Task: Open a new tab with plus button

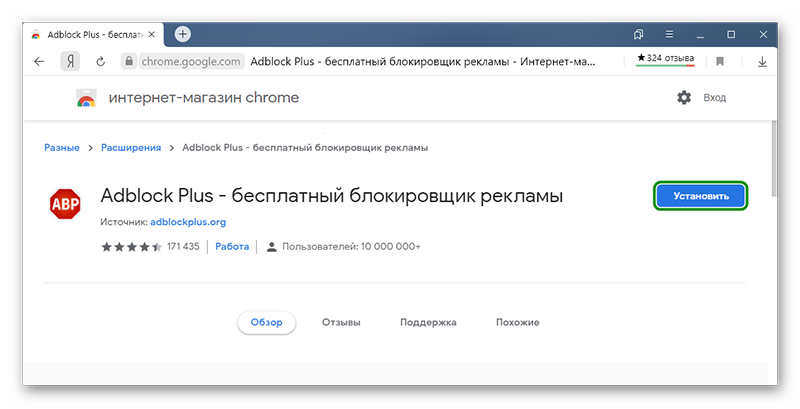Action: pos(183,34)
